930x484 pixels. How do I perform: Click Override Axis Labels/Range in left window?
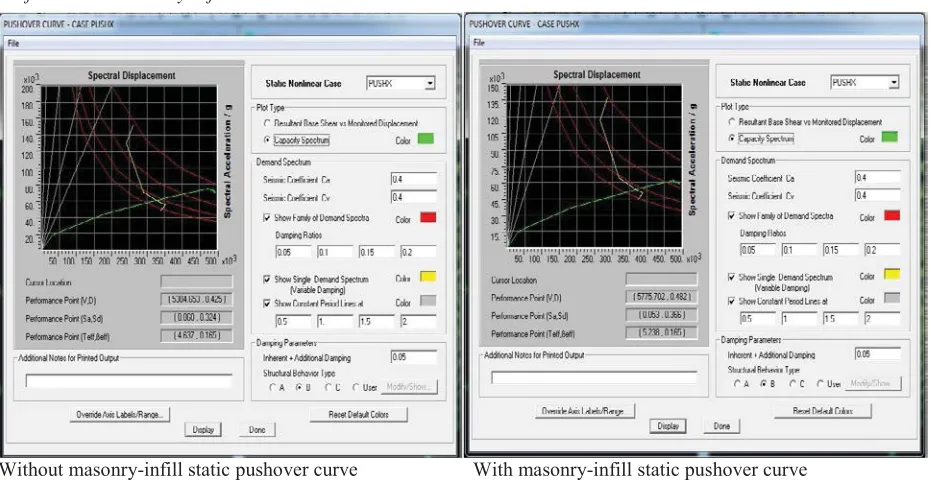(119, 415)
